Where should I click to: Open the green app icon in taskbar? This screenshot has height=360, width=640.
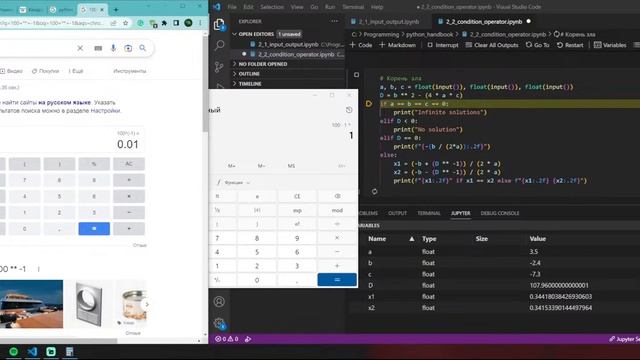click(x=51, y=351)
